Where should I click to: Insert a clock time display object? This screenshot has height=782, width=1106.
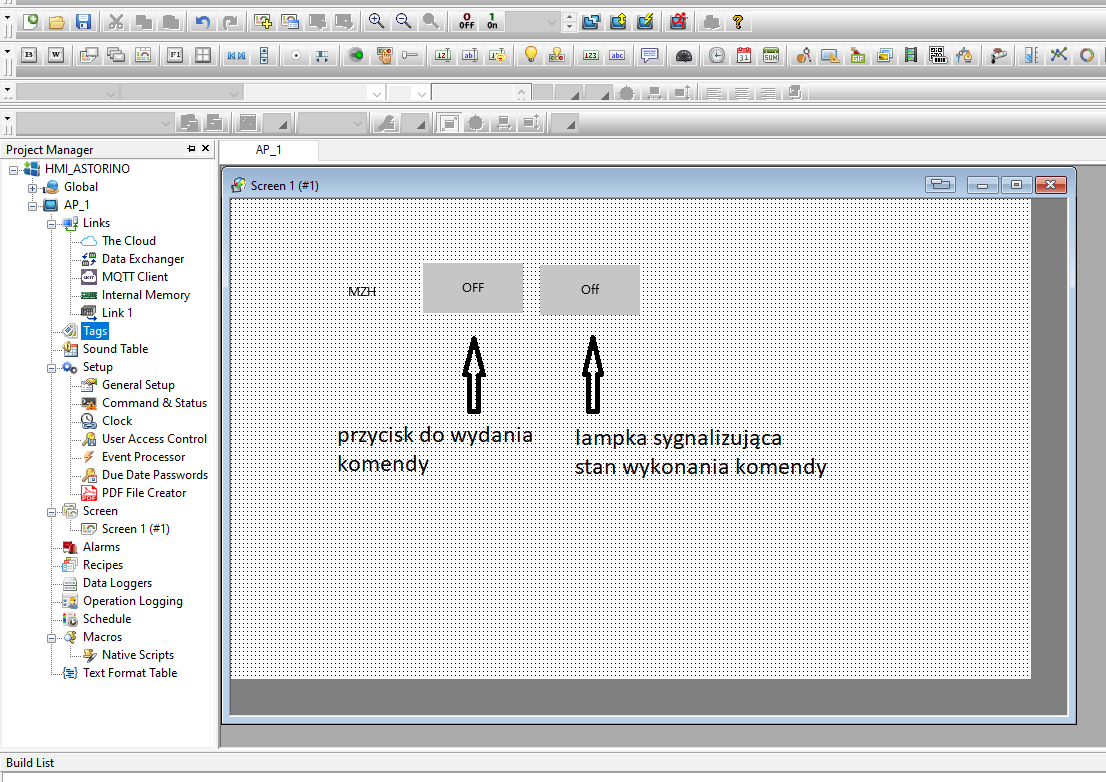[x=717, y=55]
